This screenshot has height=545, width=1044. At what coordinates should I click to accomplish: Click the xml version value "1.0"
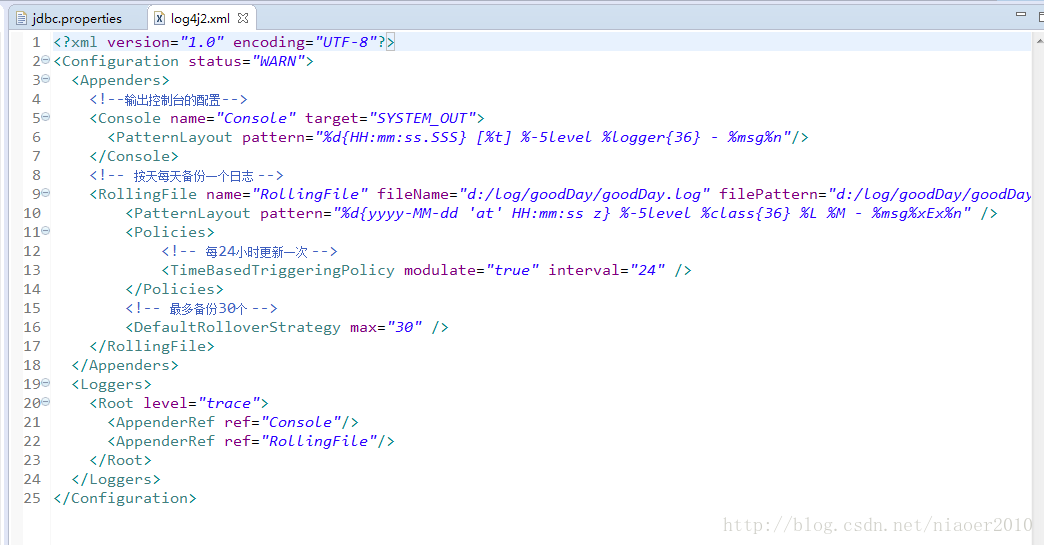[202, 43]
